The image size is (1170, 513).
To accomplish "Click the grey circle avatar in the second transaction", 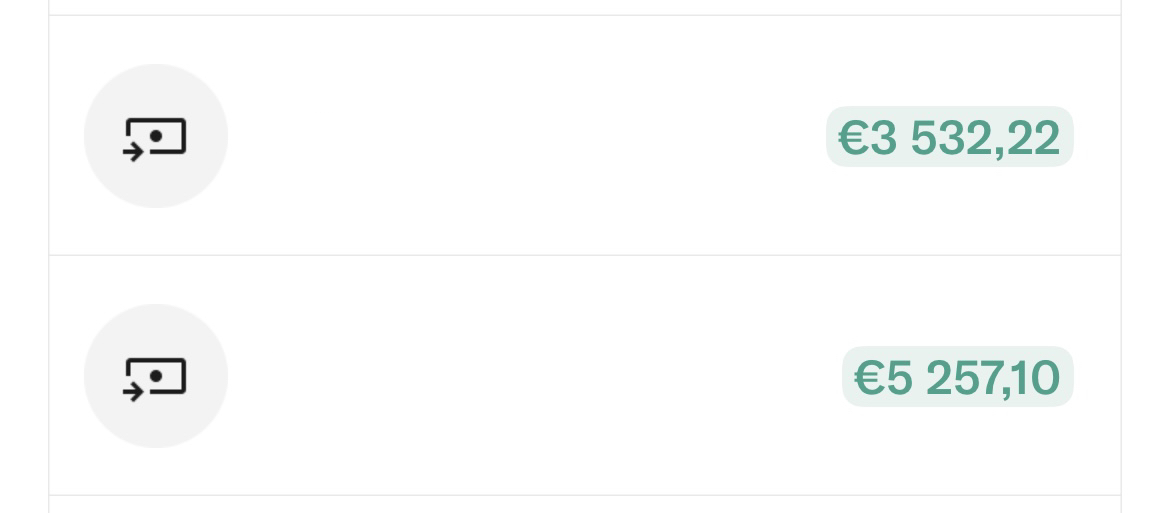I will (156, 376).
